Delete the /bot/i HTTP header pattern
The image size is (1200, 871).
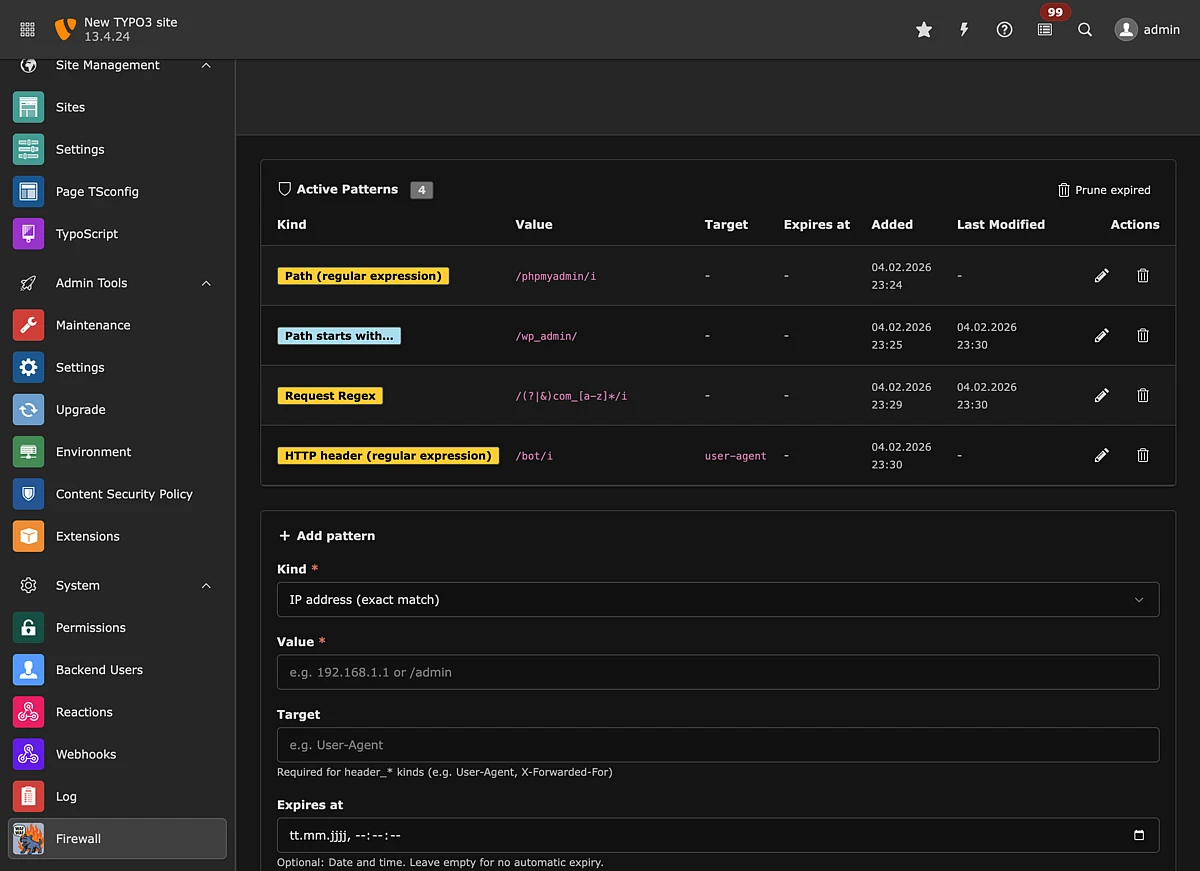pos(1143,455)
